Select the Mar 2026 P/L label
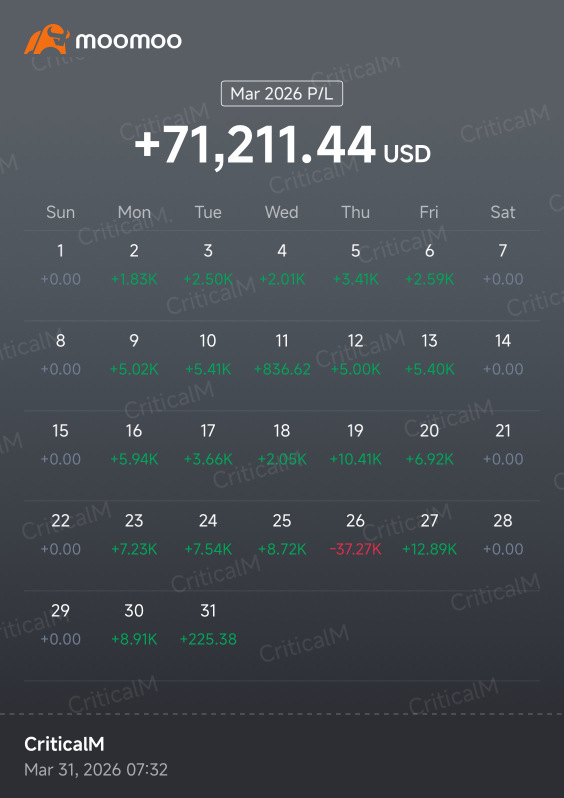The image size is (564, 798). (x=281, y=94)
